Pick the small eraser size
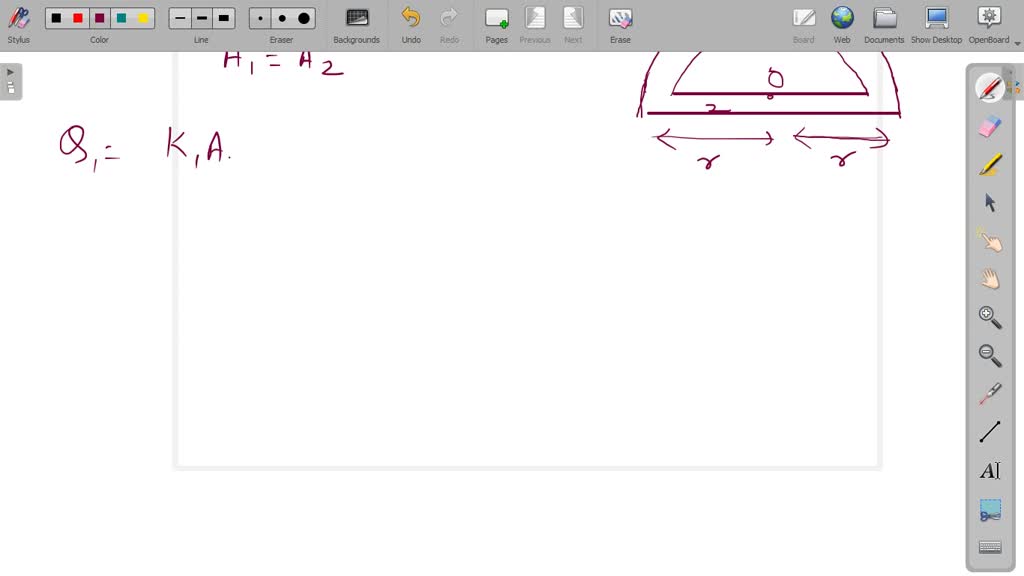The width and height of the screenshot is (1024, 576). (x=260, y=18)
